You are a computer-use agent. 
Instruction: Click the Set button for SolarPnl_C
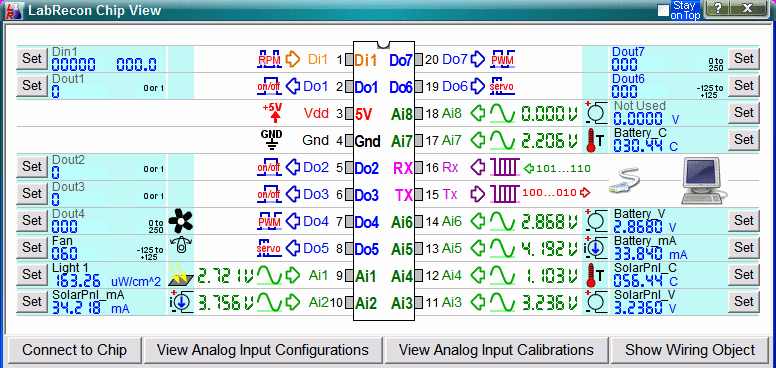(743, 275)
